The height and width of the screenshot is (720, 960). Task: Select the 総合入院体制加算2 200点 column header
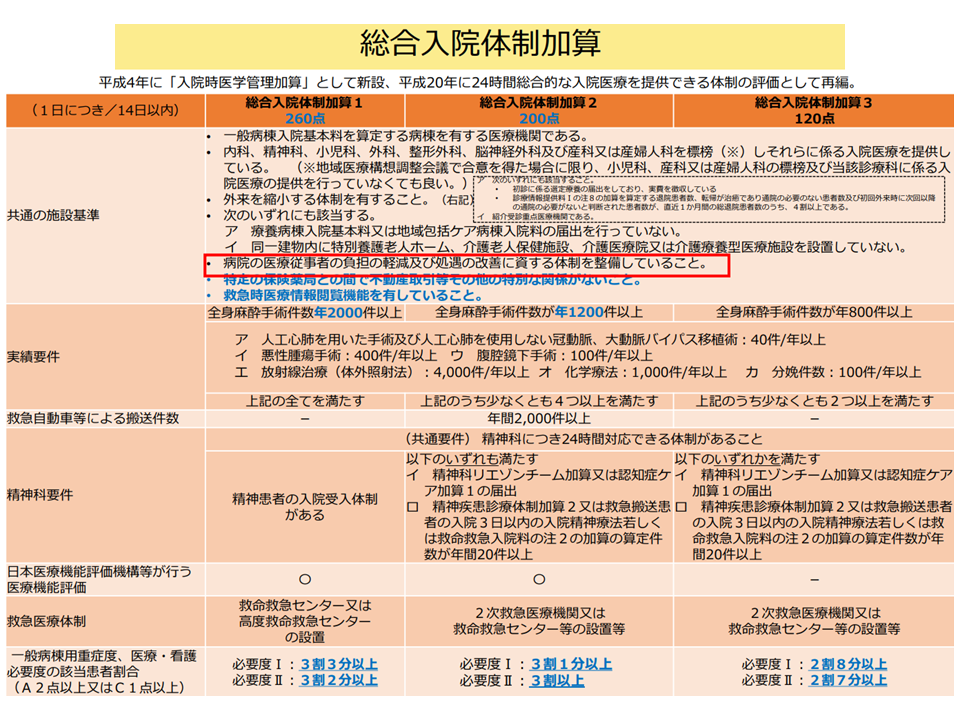click(x=538, y=110)
